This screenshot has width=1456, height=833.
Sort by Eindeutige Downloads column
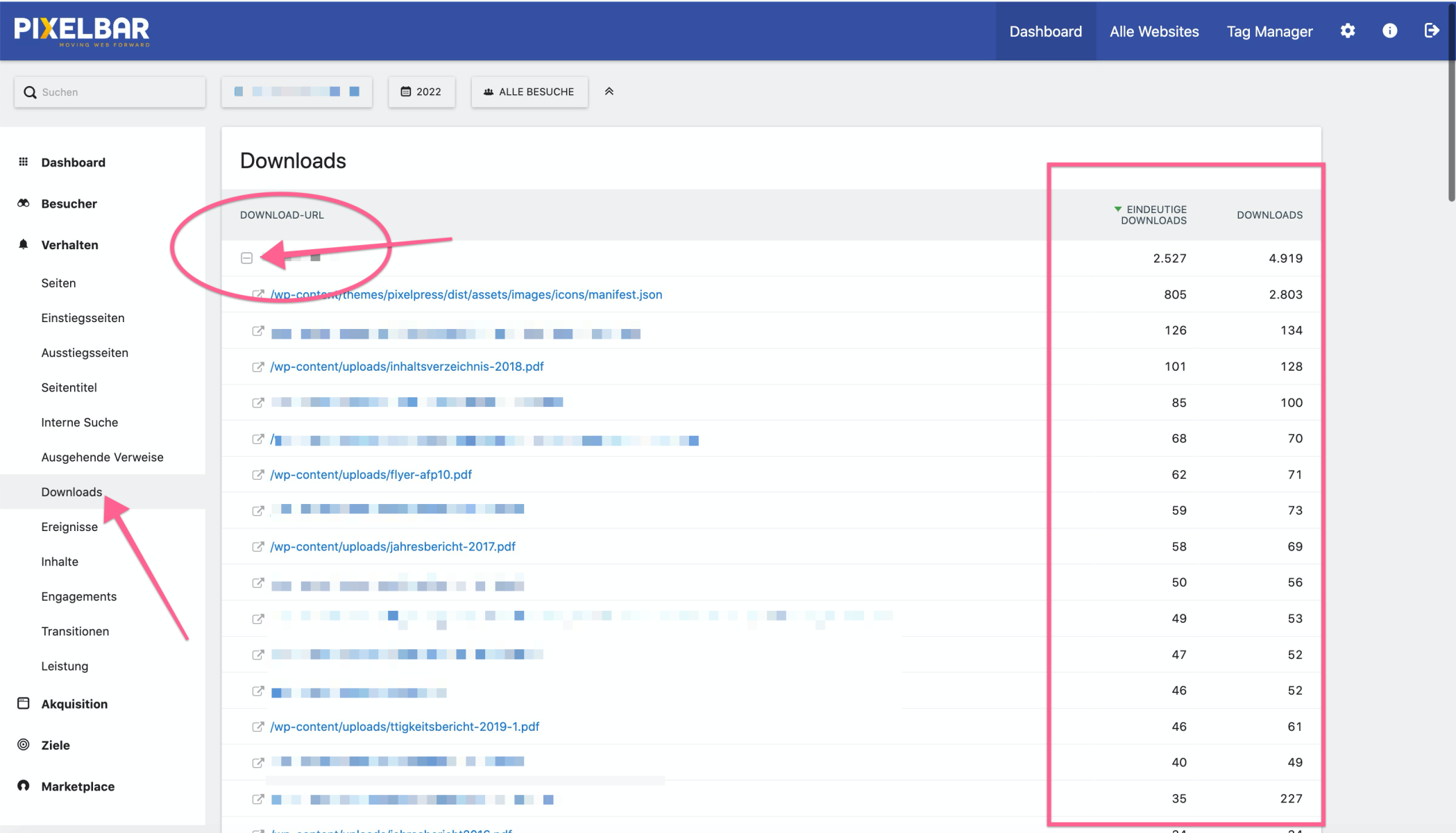(x=1153, y=214)
